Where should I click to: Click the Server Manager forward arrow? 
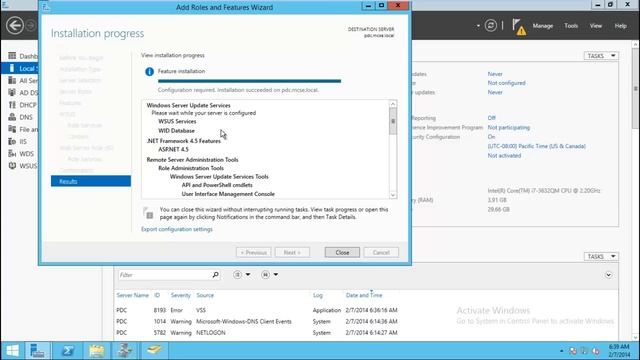[31, 26]
